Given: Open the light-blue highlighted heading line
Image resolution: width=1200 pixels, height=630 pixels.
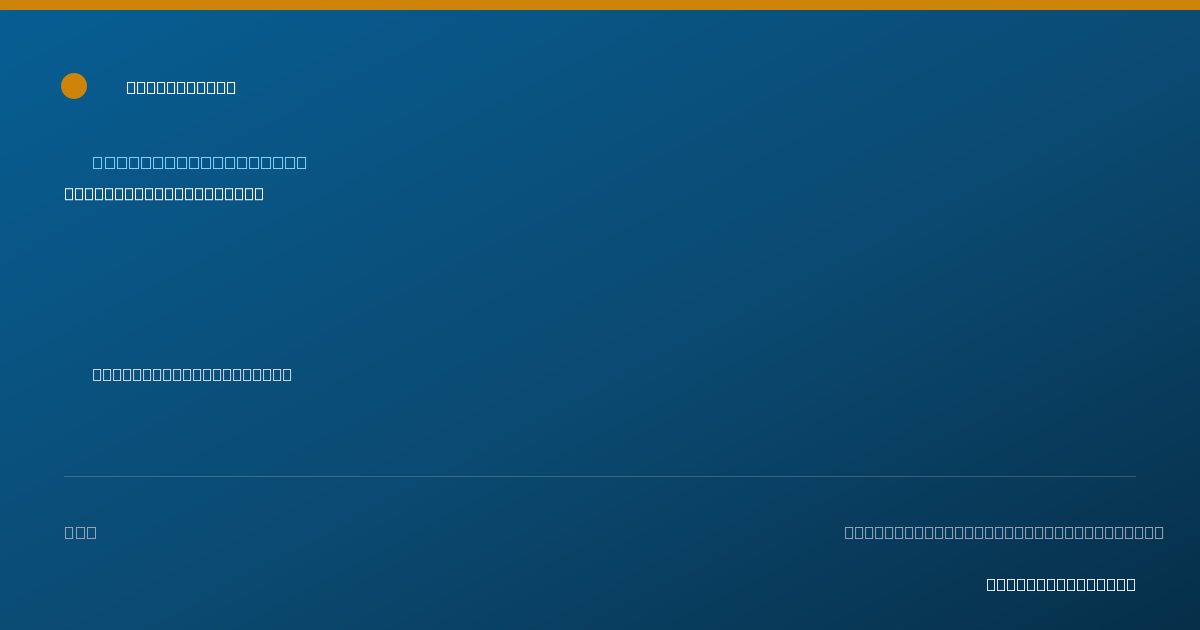Looking at the screenshot, I should [200, 162].
